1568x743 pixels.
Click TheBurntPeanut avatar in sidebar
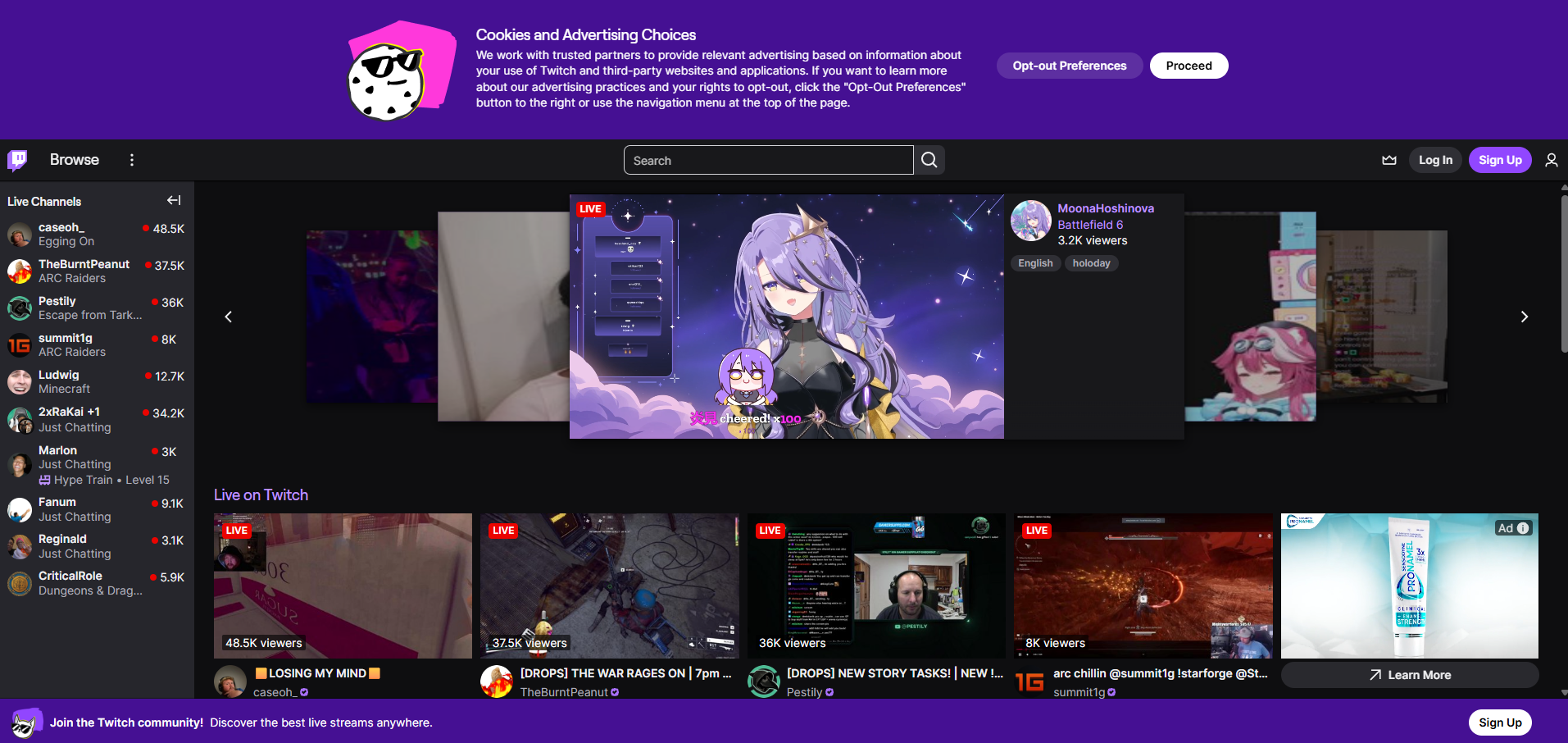20,271
